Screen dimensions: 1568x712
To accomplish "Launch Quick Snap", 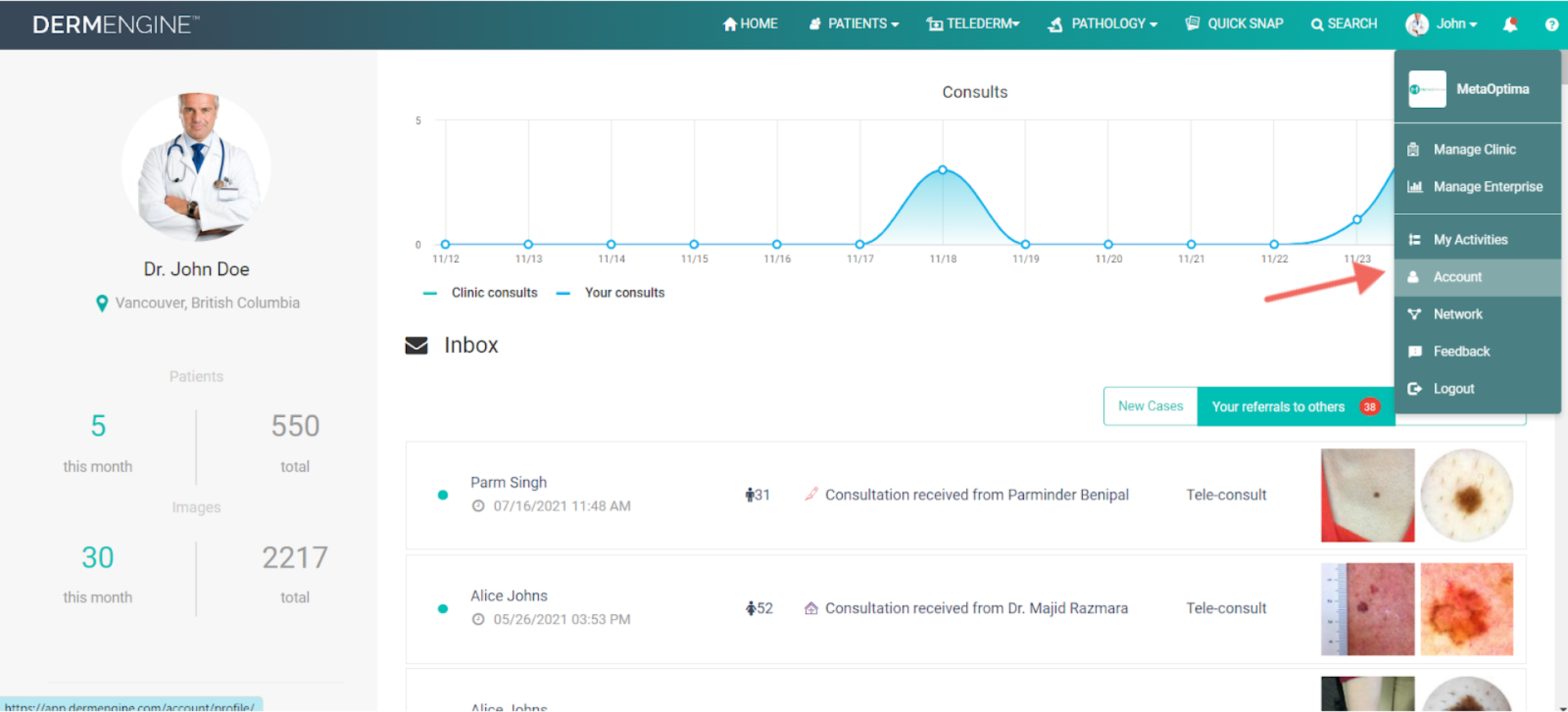I will click(x=1234, y=24).
